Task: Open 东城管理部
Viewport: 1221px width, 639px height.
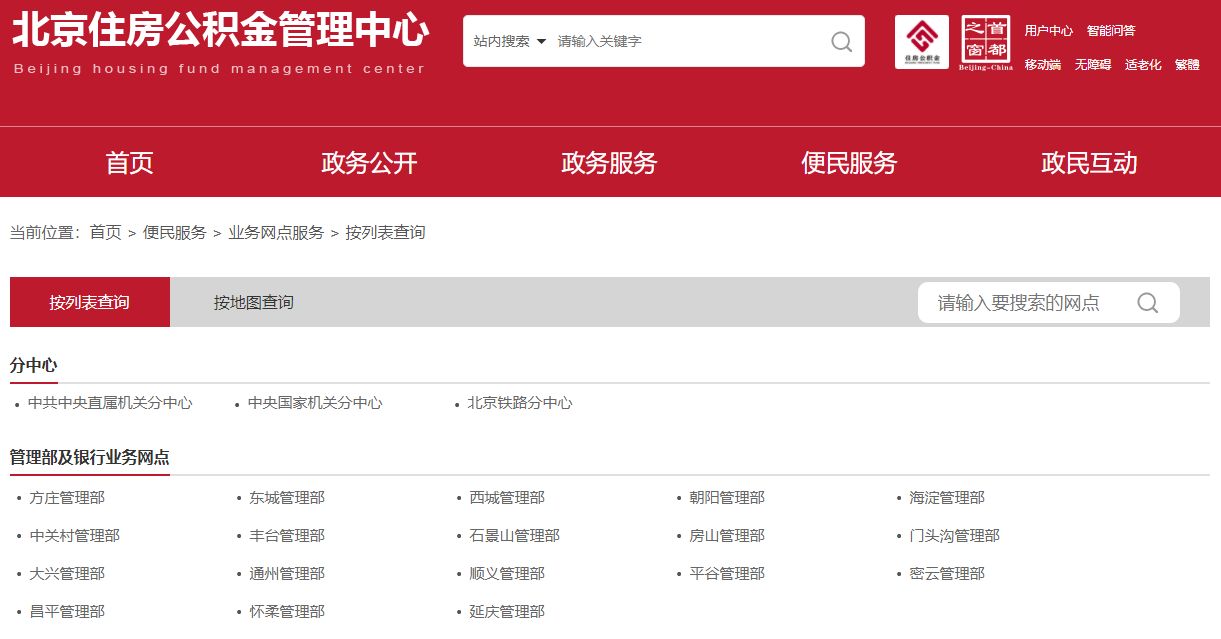Action: [x=287, y=497]
